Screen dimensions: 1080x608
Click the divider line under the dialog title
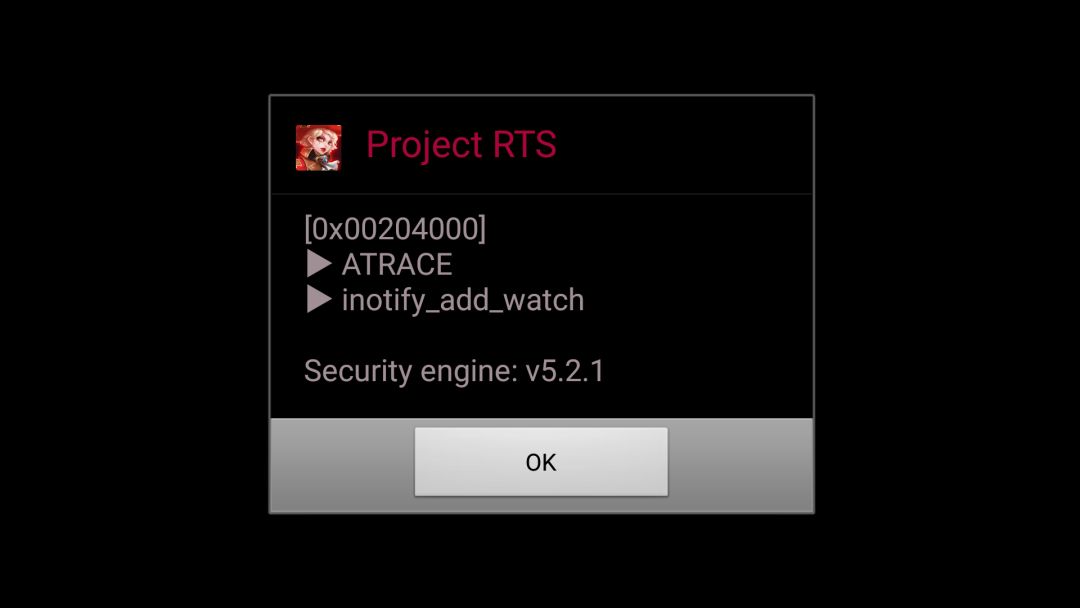(541, 194)
